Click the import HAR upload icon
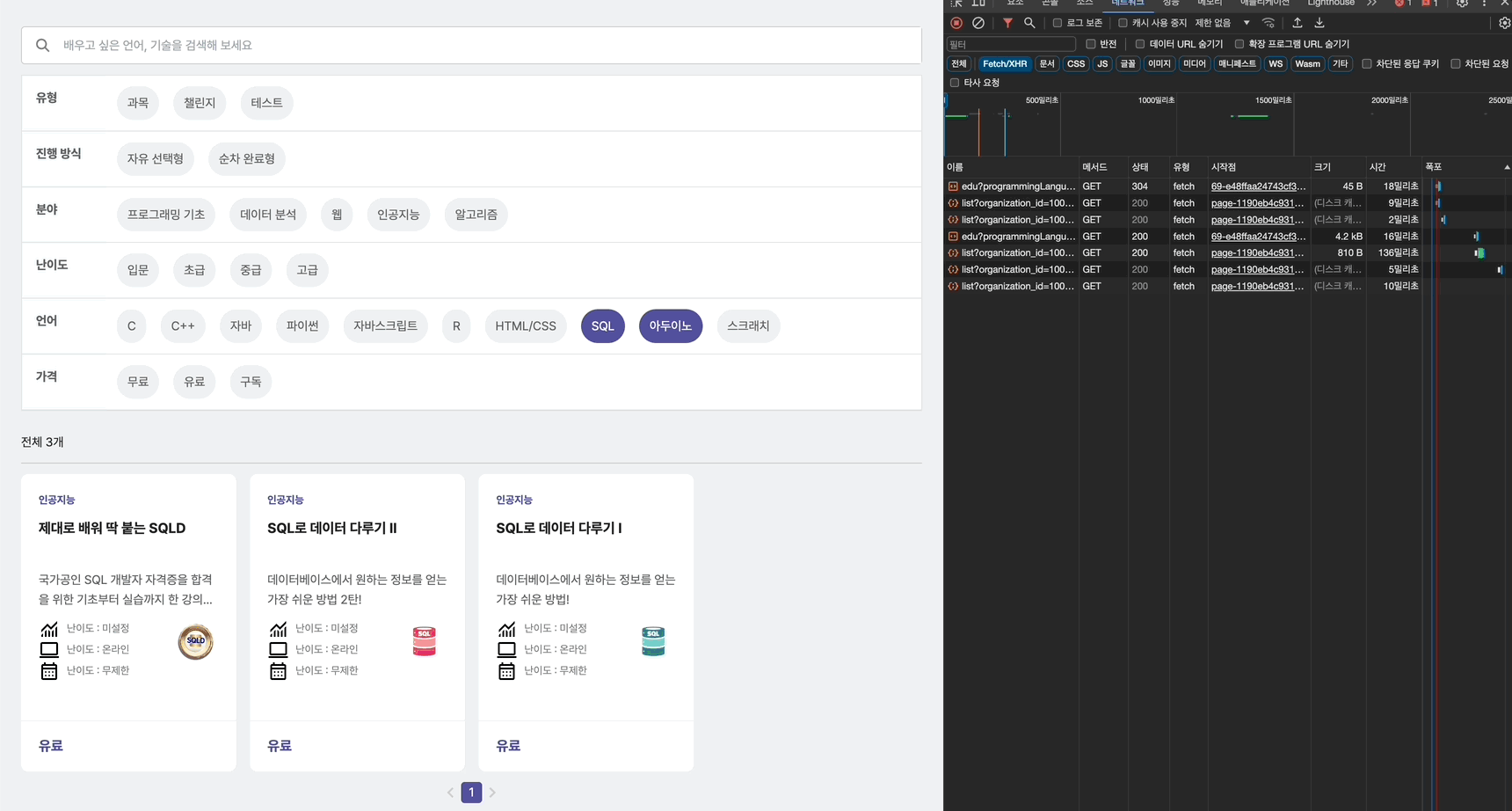Screen dimensions: 1512x811 [x=1298, y=23]
